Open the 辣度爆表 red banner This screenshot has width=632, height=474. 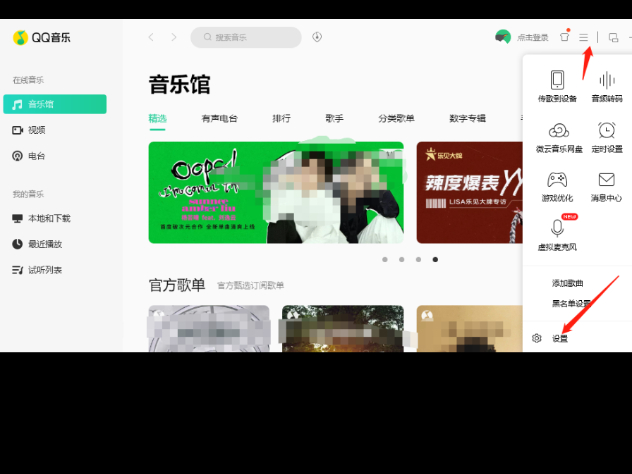coord(470,192)
